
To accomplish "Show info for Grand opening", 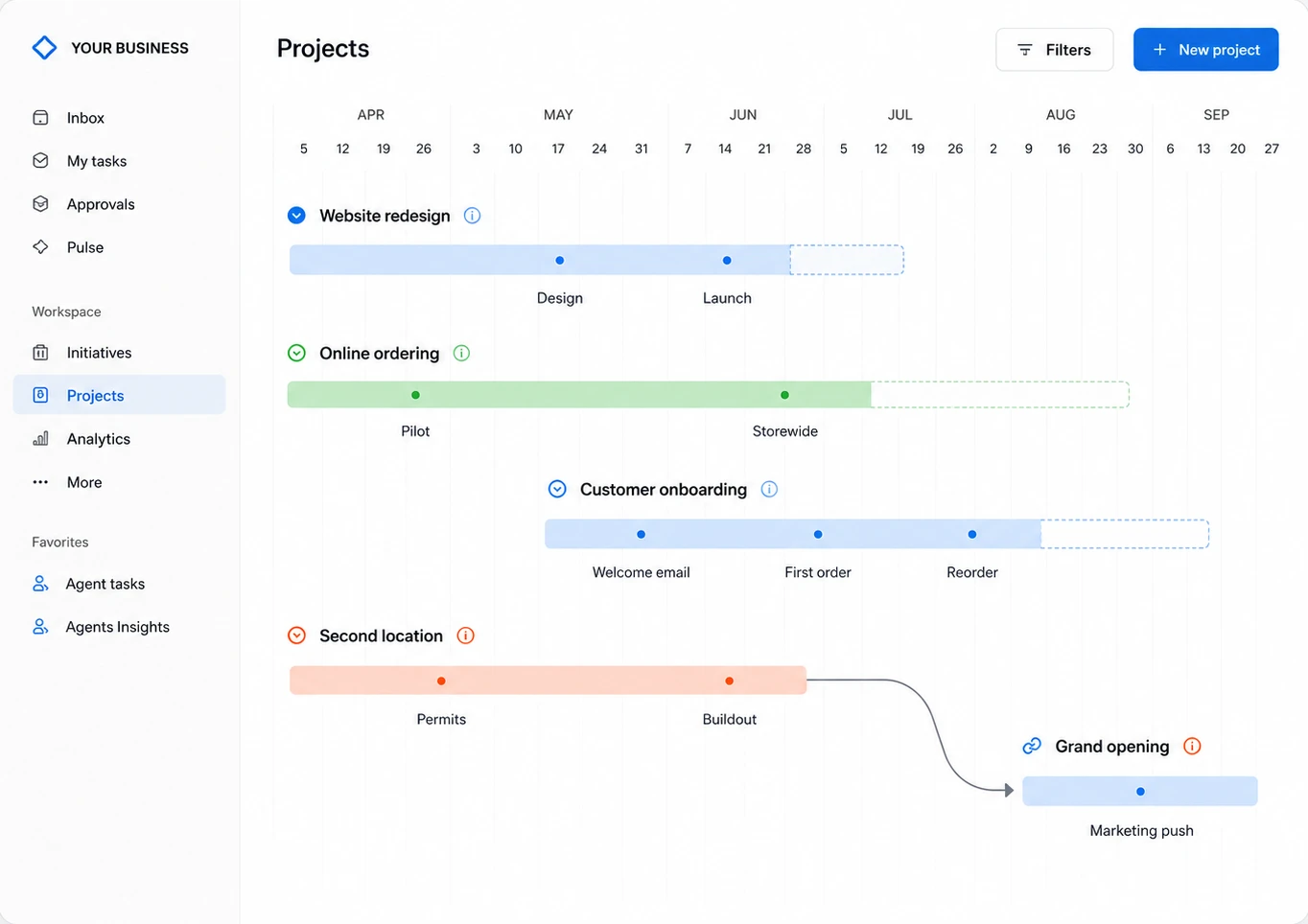I will click(x=1192, y=747).
